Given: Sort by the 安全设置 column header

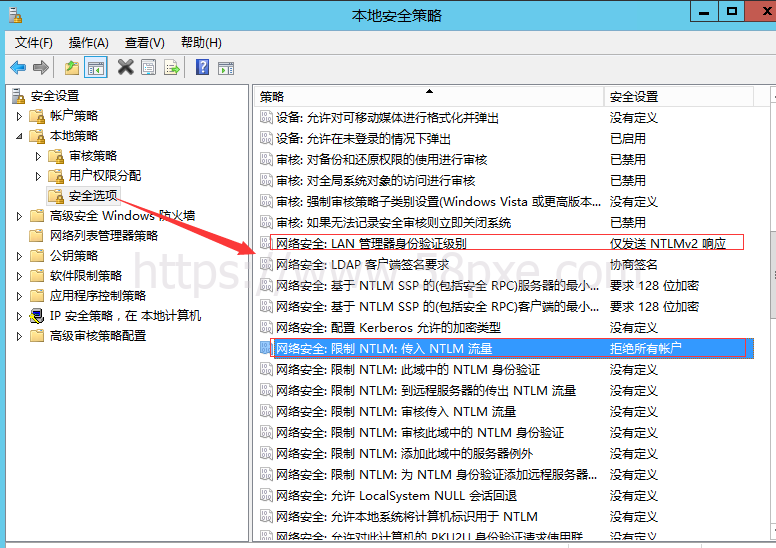Looking at the screenshot, I should [x=679, y=97].
